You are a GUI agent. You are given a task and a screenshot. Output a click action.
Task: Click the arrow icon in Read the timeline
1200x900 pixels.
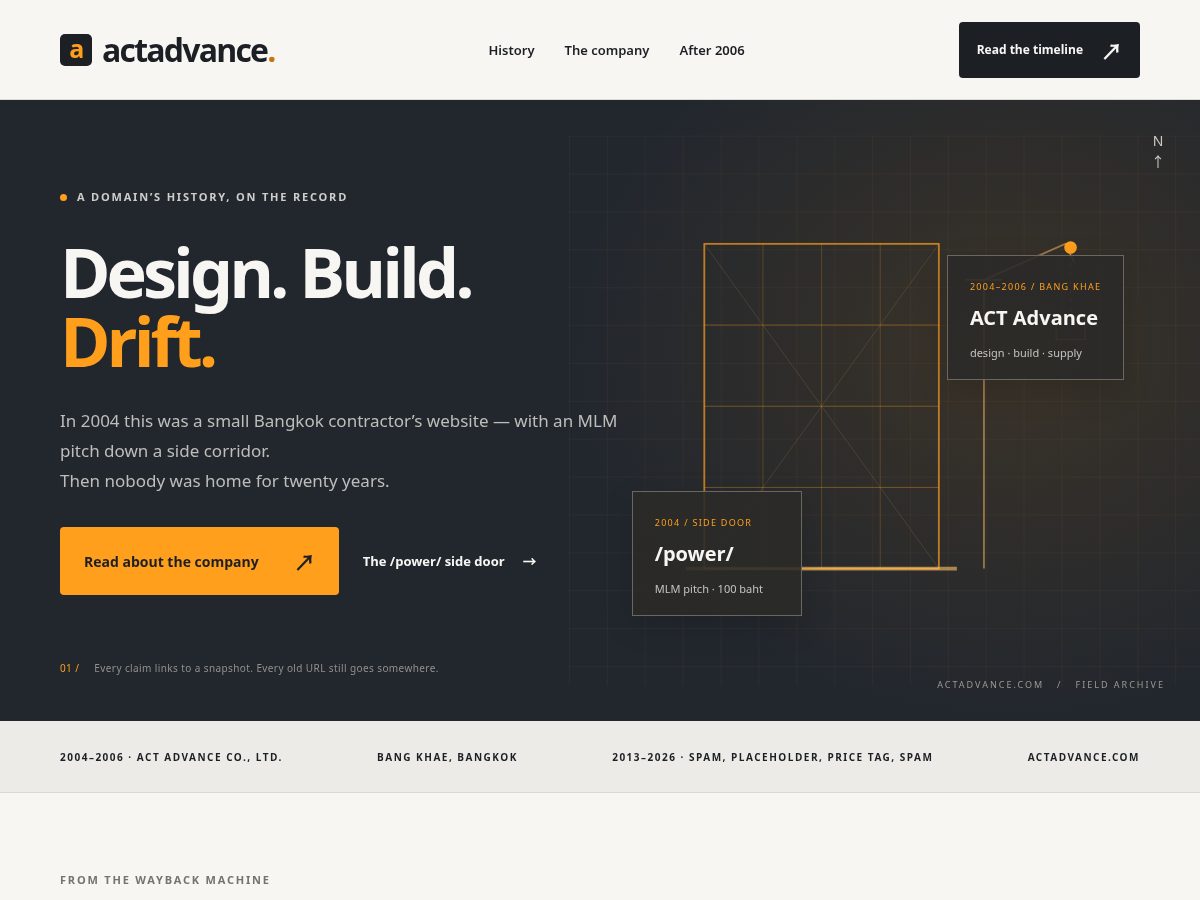pos(1111,51)
